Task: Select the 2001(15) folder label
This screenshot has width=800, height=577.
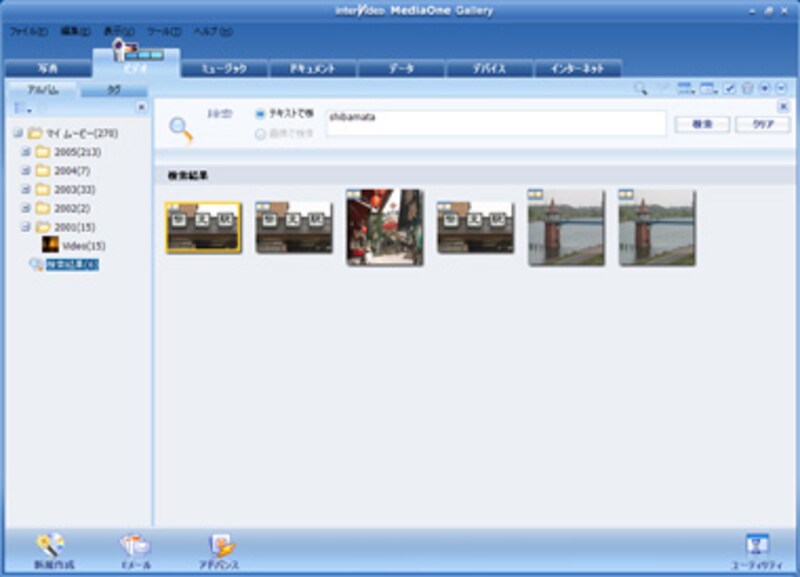Action: [x=74, y=227]
